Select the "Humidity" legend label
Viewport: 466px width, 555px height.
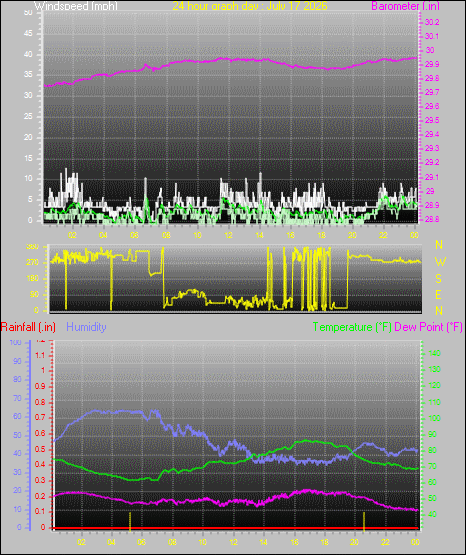[x=86, y=327]
